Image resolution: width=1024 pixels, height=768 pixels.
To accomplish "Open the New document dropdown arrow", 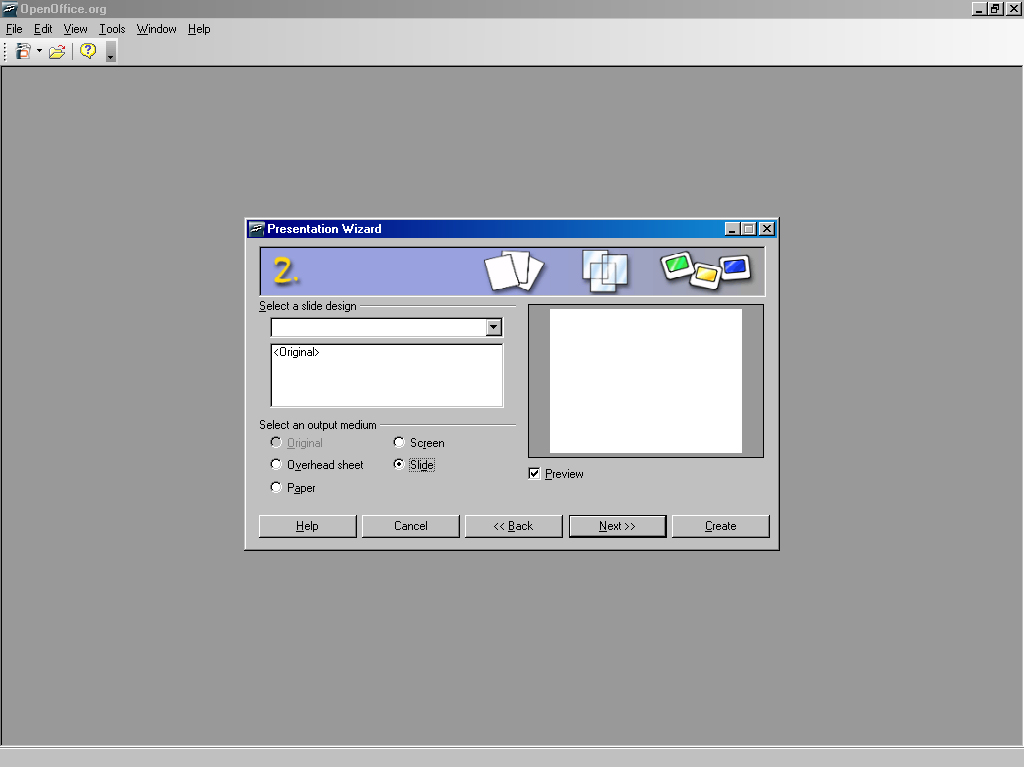I will pos(39,51).
